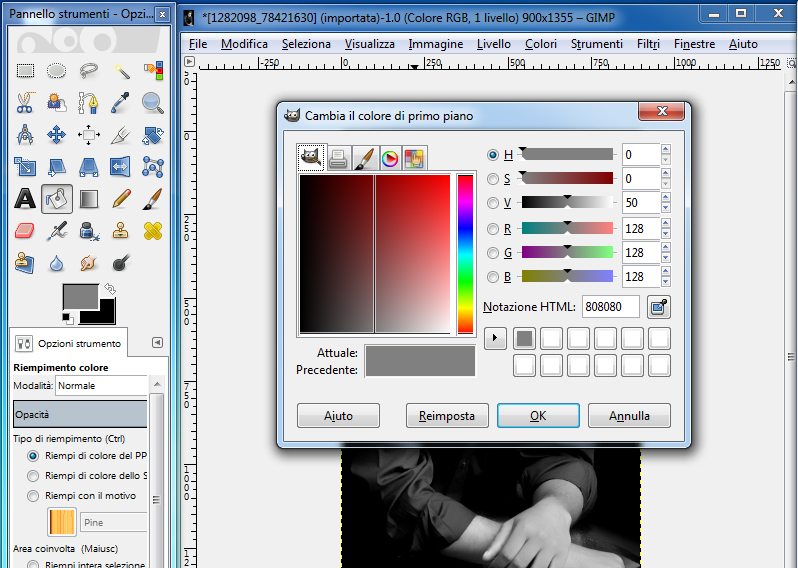The image size is (798, 568).
Task: Choose 'Riempi con il motivo' fill option
Action: click(33, 495)
